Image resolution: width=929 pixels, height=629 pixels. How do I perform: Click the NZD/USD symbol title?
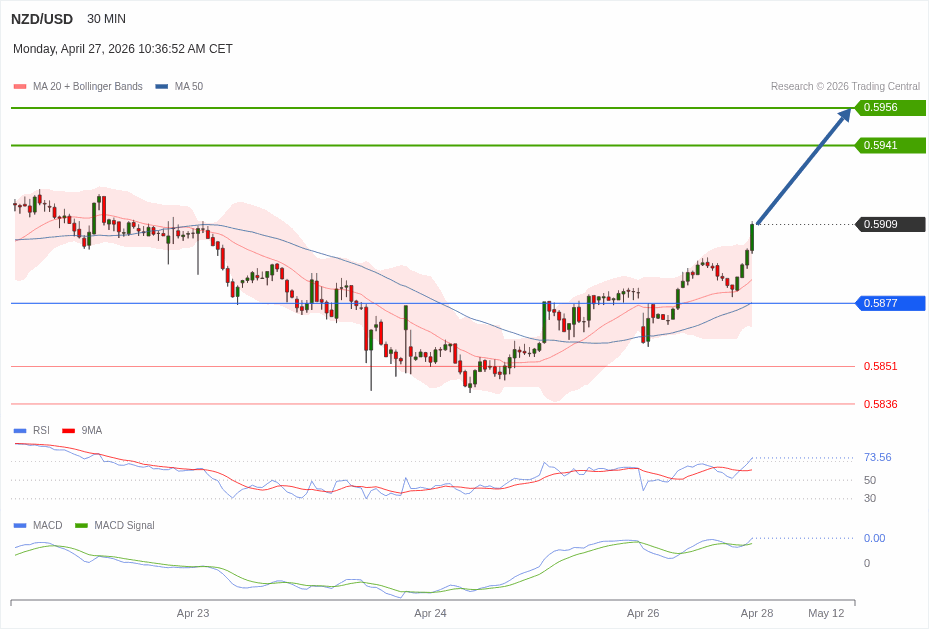coord(42,19)
